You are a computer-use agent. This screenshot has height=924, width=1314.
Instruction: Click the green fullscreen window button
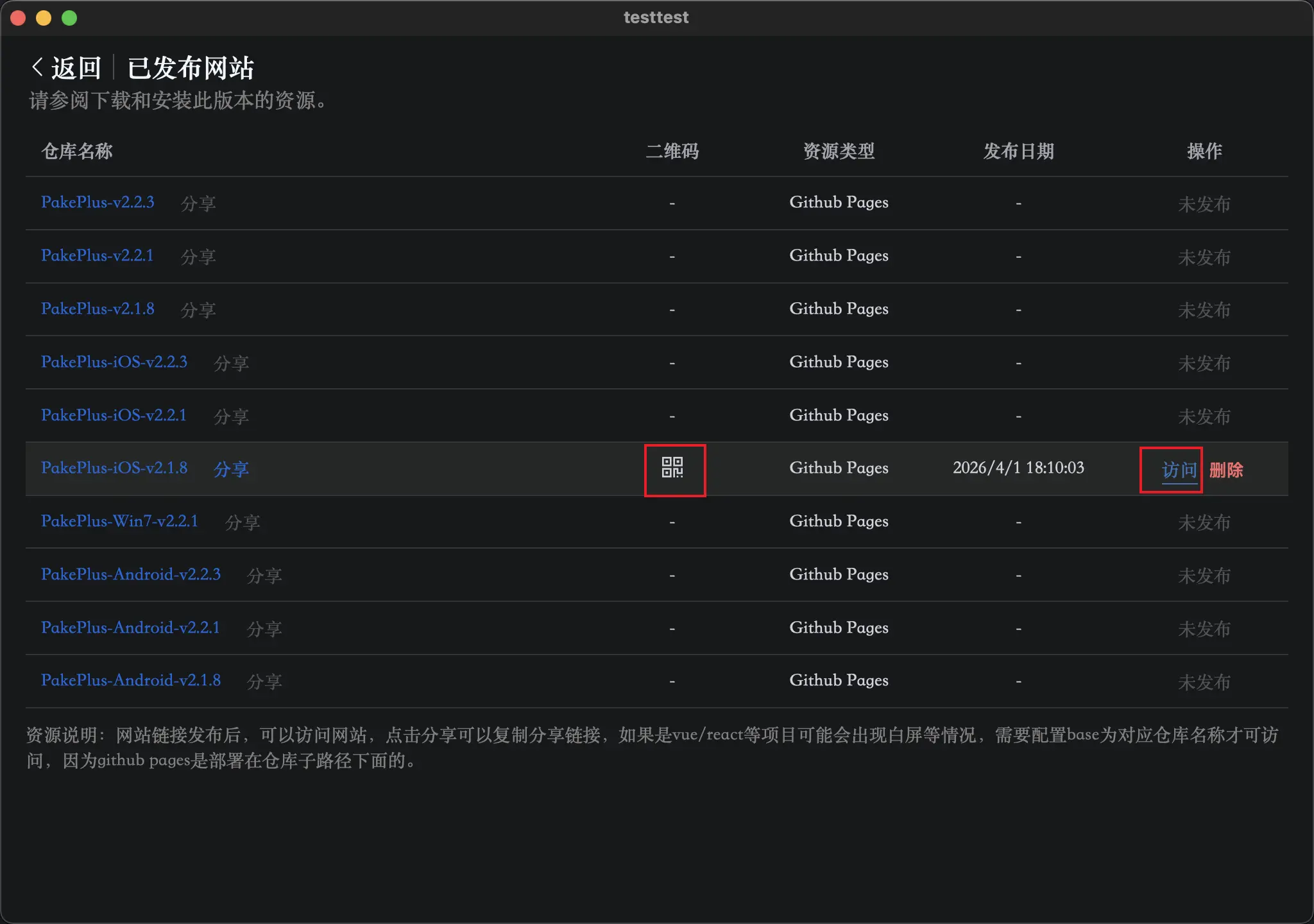(69, 18)
